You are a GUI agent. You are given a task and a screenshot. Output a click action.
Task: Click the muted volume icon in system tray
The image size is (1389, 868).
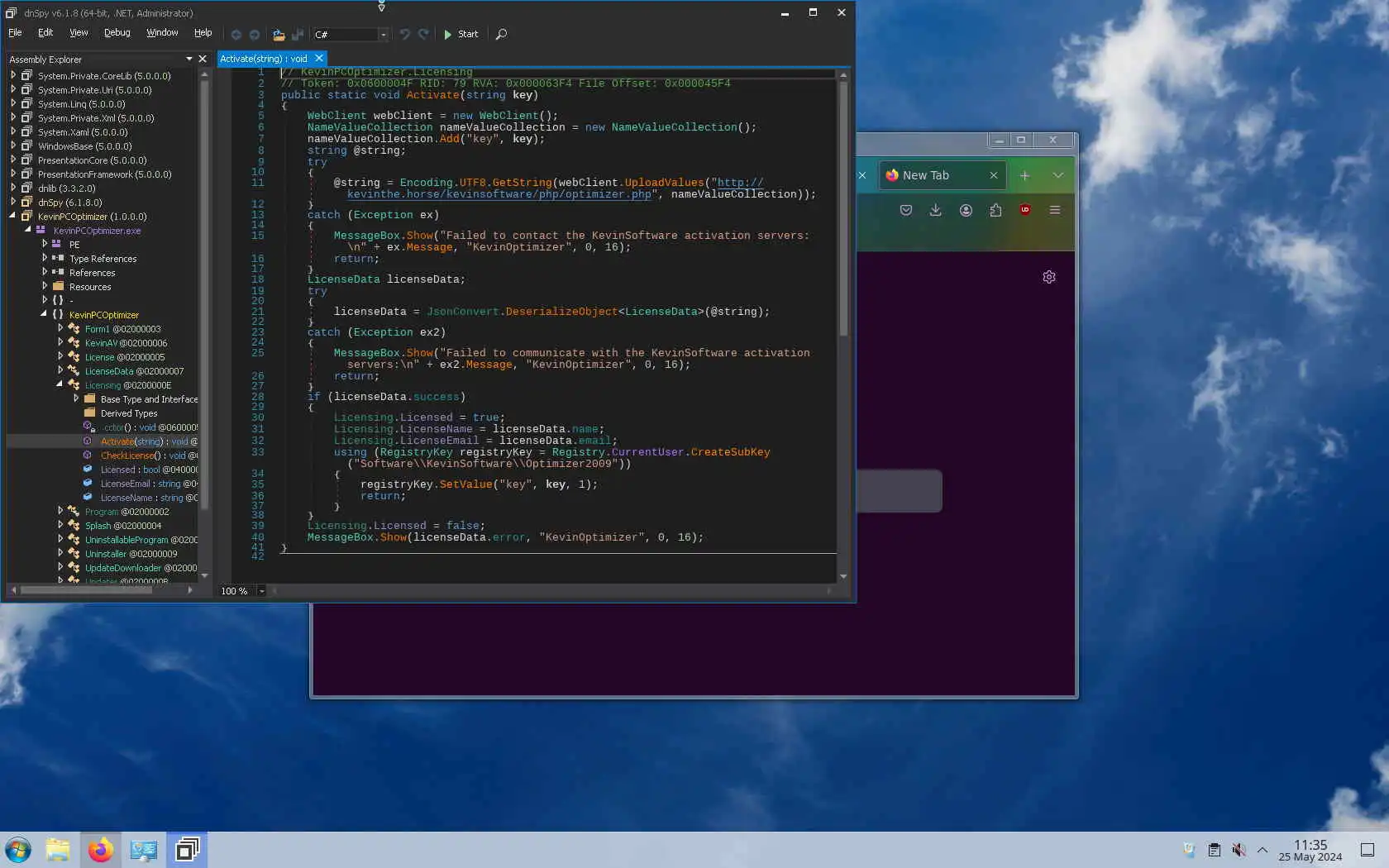click(x=1239, y=850)
